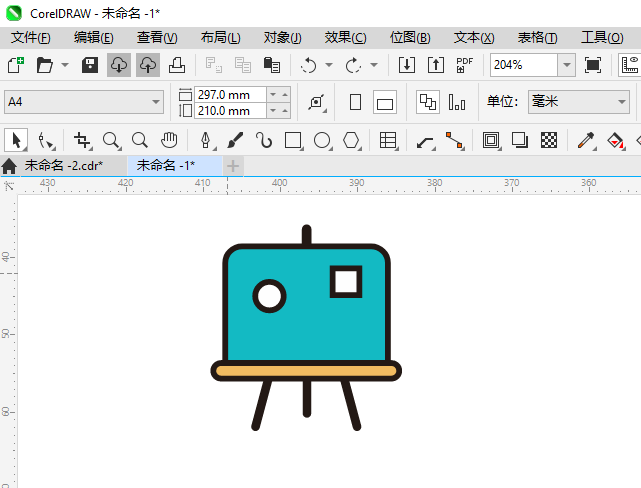Open the 文本(X) menu
The image size is (641, 488).
pyautogui.click(x=474, y=38)
